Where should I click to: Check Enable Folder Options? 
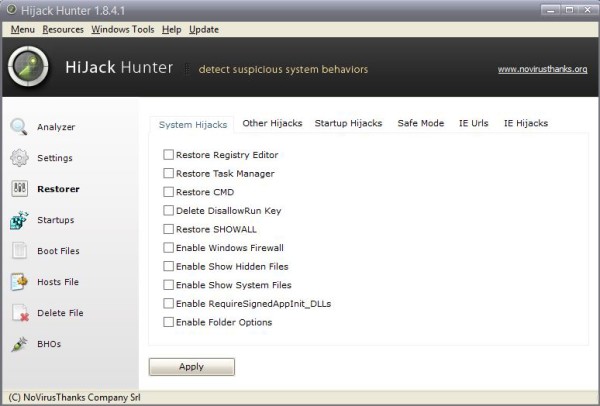pyautogui.click(x=168, y=322)
